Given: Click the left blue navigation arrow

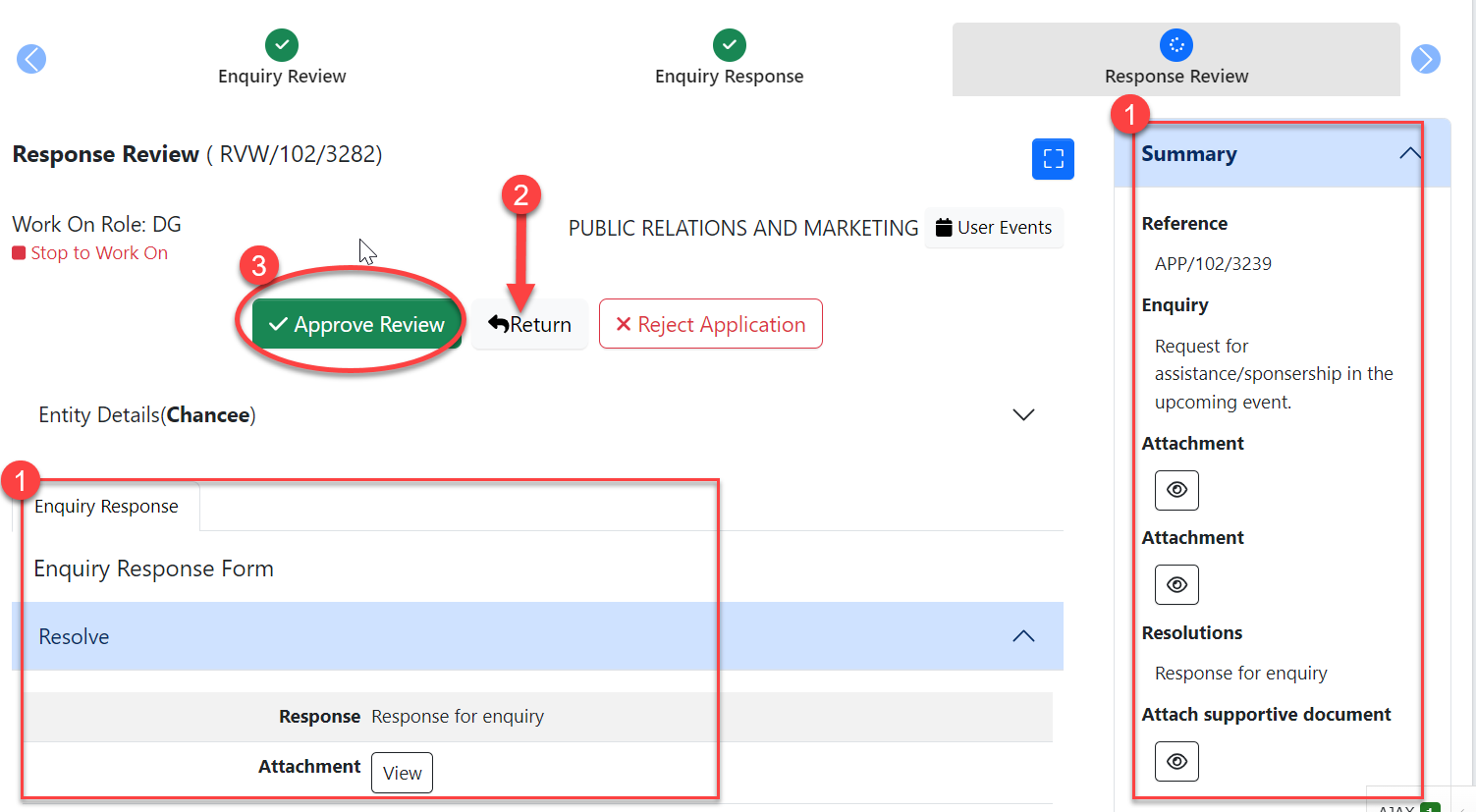Looking at the screenshot, I should (x=31, y=59).
